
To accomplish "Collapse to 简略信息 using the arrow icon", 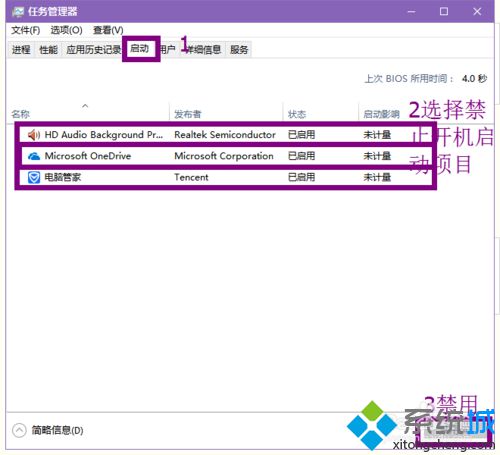I will click(19, 430).
